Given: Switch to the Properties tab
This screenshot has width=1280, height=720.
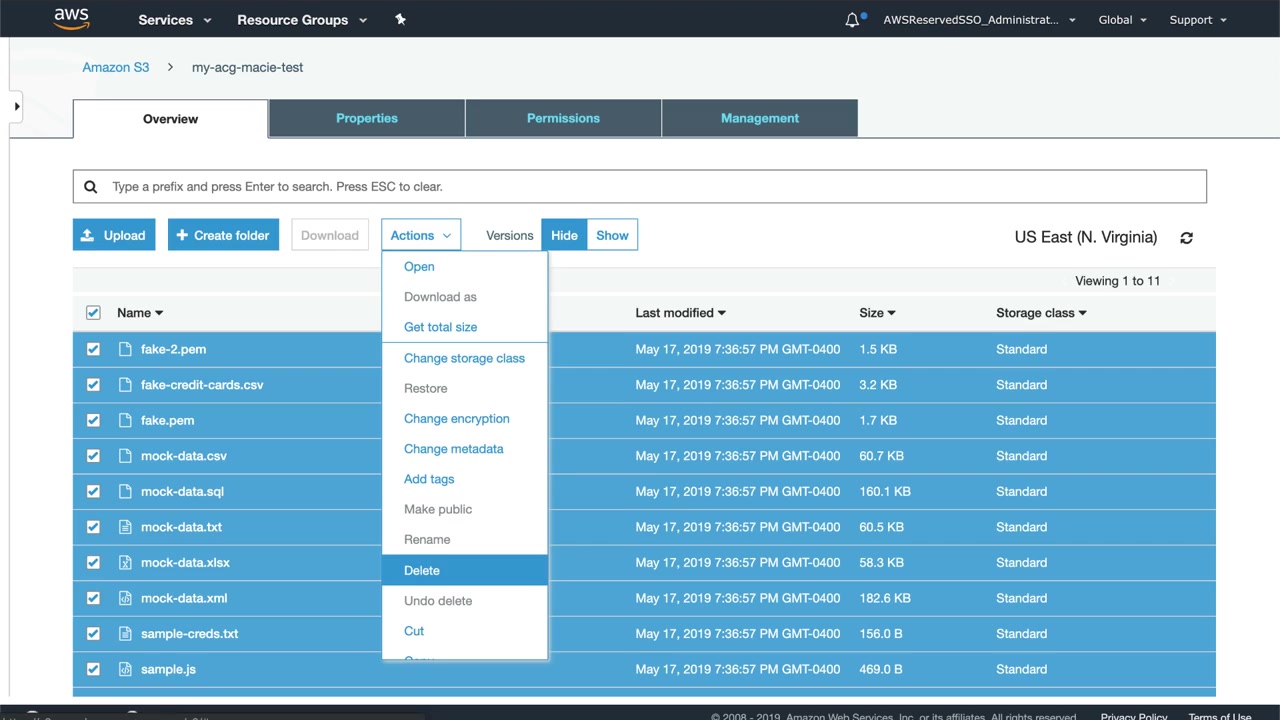Looking at the screenshot, I should tap(367, 118).
